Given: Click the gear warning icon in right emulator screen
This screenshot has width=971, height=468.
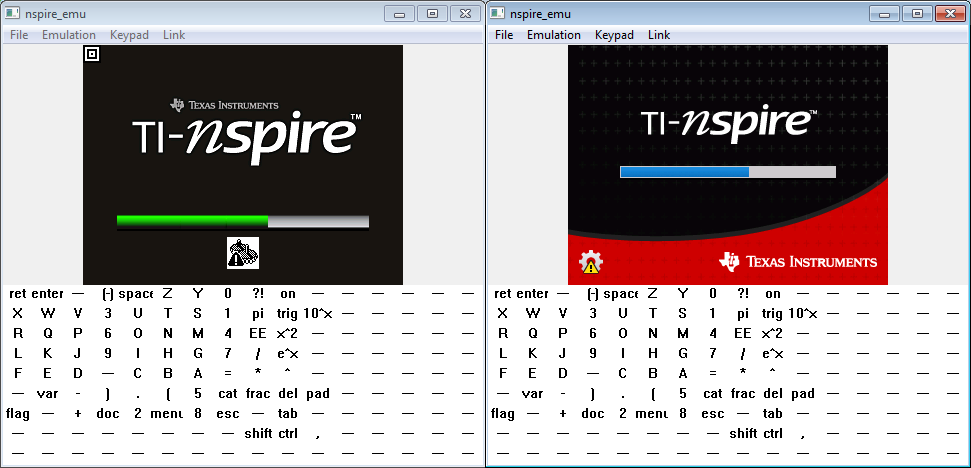Looking at the screenshot, I should (591, 262).
